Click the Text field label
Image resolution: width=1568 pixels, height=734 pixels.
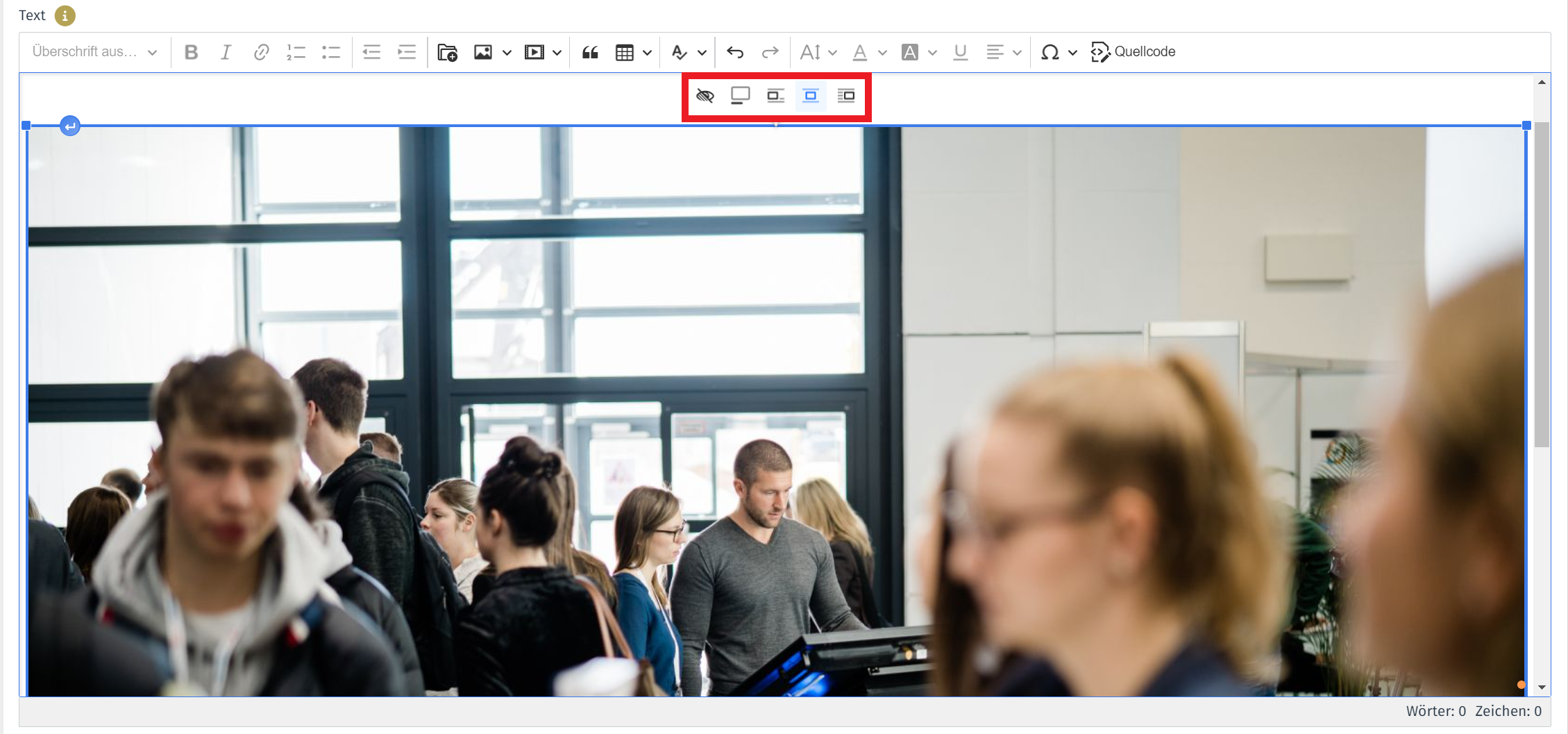click(32, 15)
